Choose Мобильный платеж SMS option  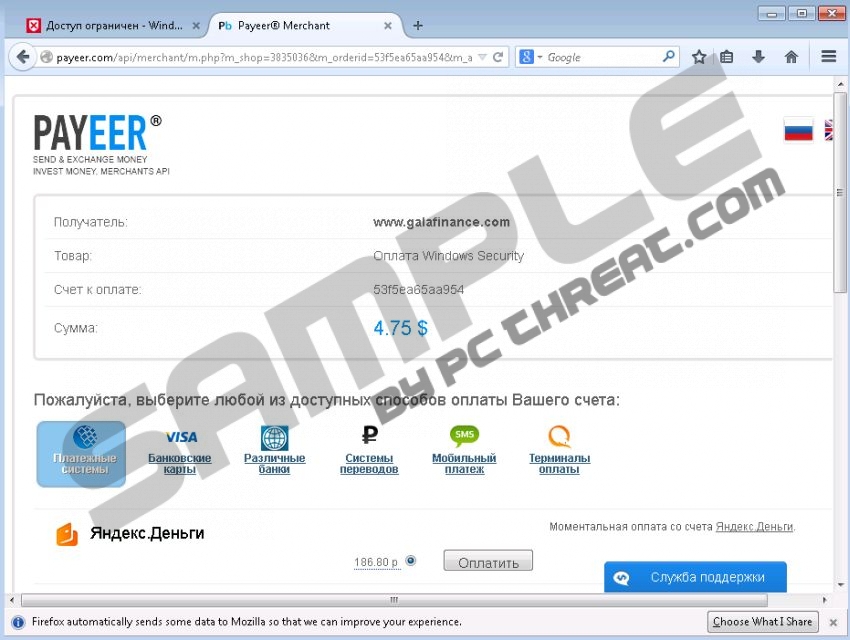click(464, 451)
